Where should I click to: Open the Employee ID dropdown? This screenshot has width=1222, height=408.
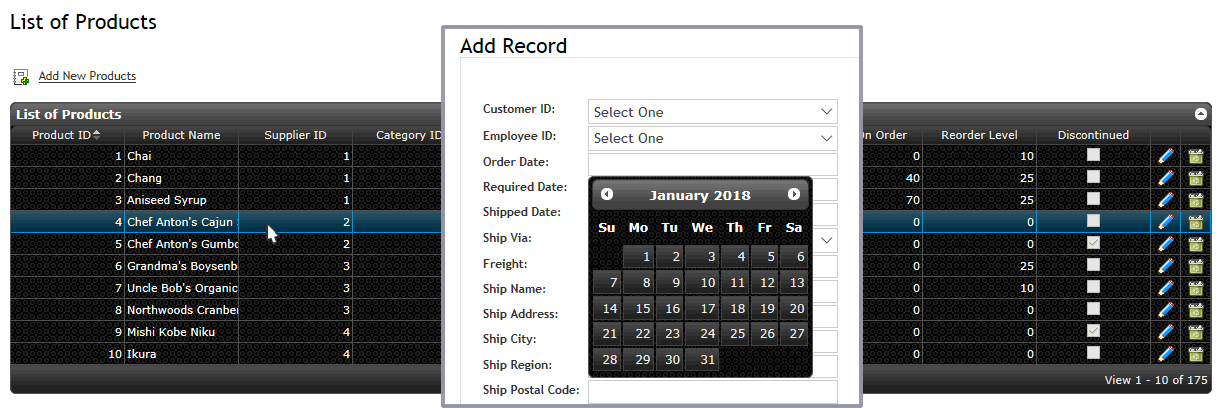[712, 138]
